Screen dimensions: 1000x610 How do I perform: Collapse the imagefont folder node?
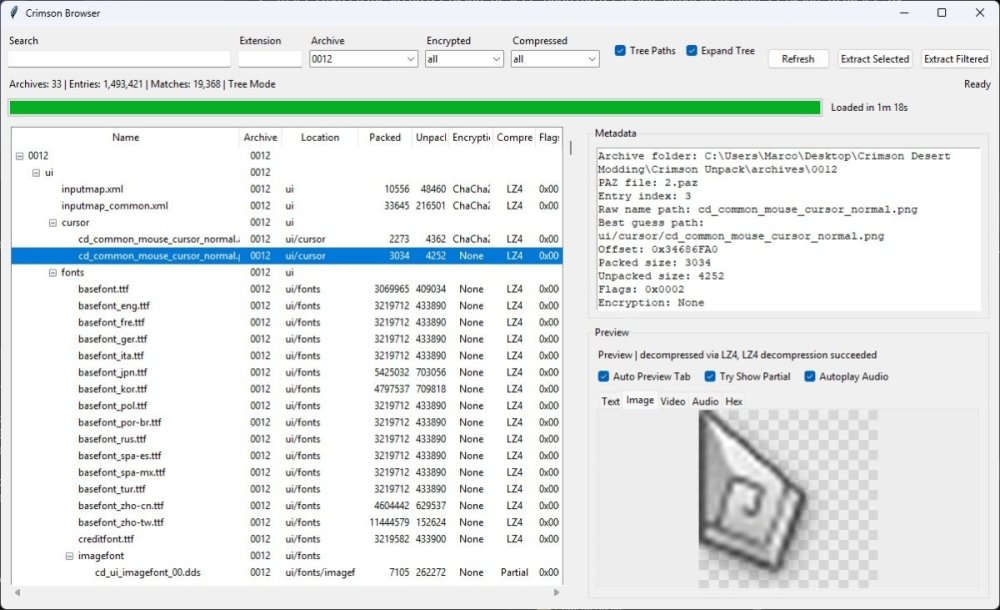pyautogui.click(x=70, y=556)
